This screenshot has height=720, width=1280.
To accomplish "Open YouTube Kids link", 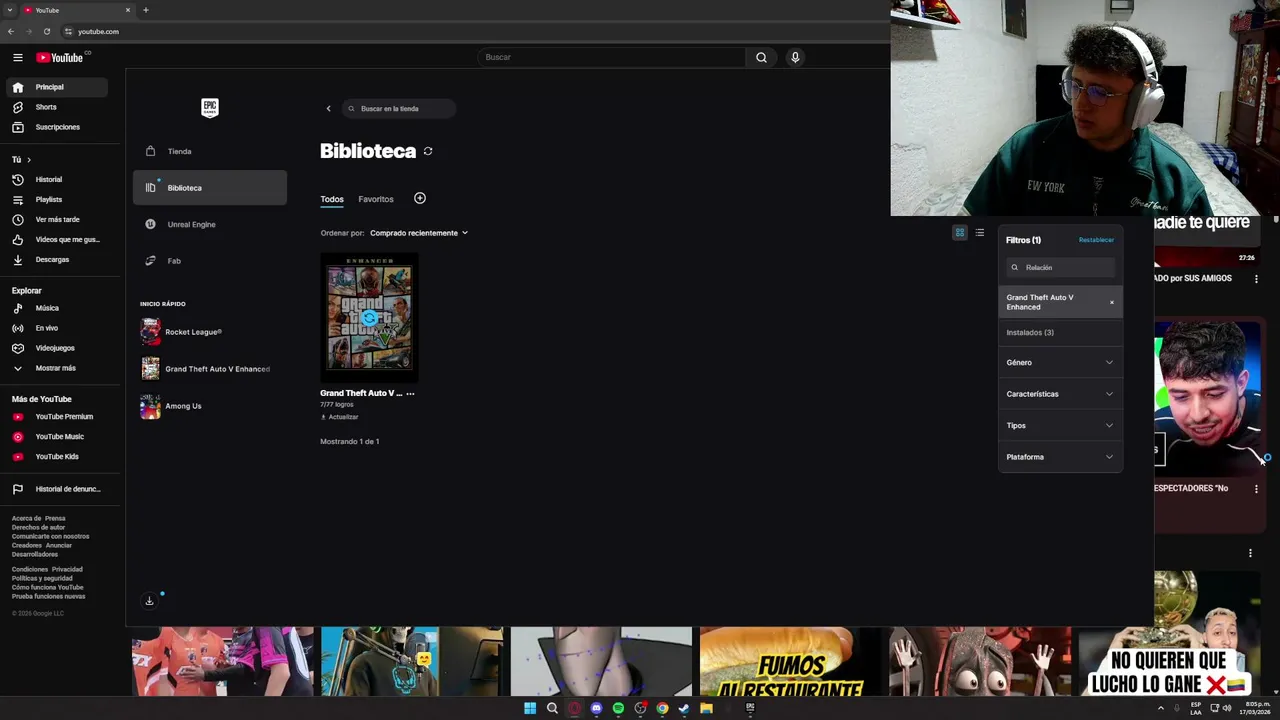I will click(56, 457).
